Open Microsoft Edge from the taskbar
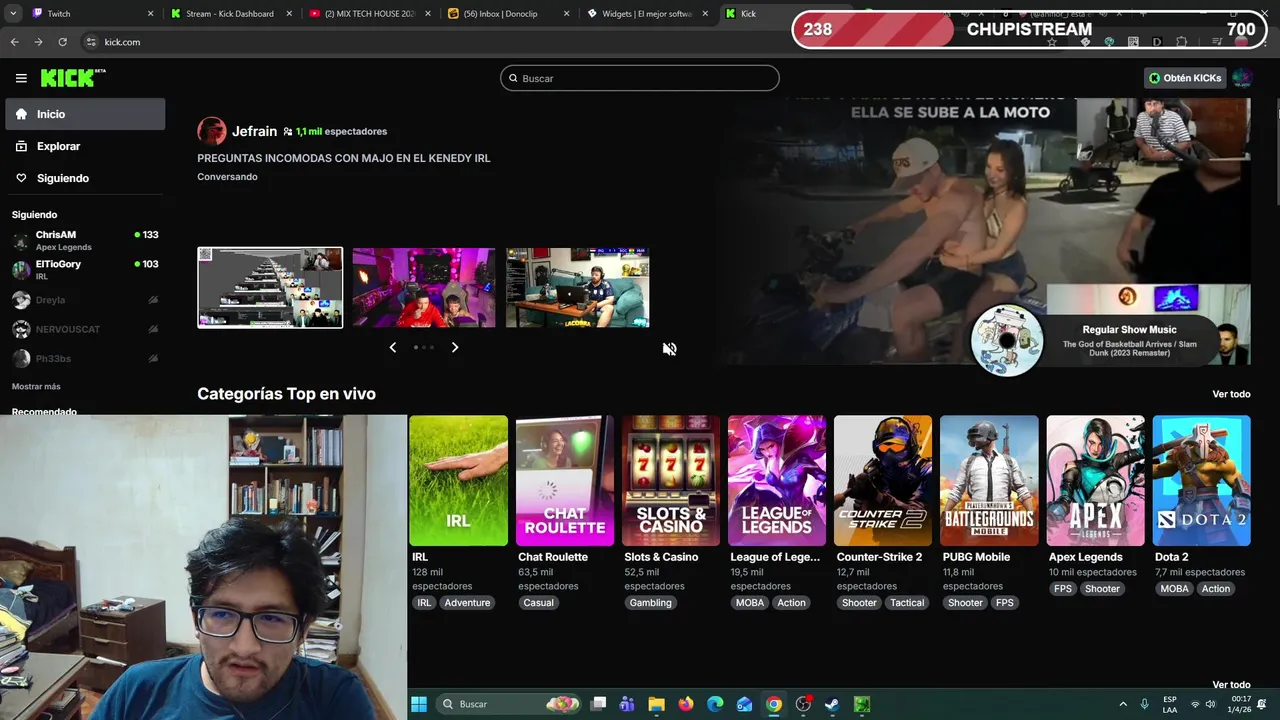 click(x=715, y=704)
